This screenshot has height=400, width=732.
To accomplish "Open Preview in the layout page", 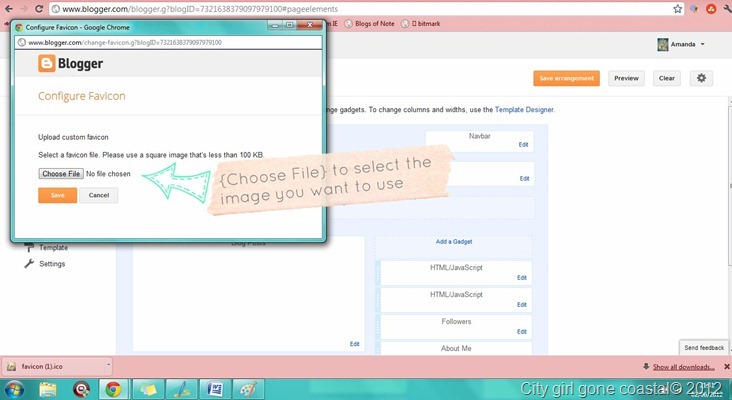I will click(x=626, y=78).
